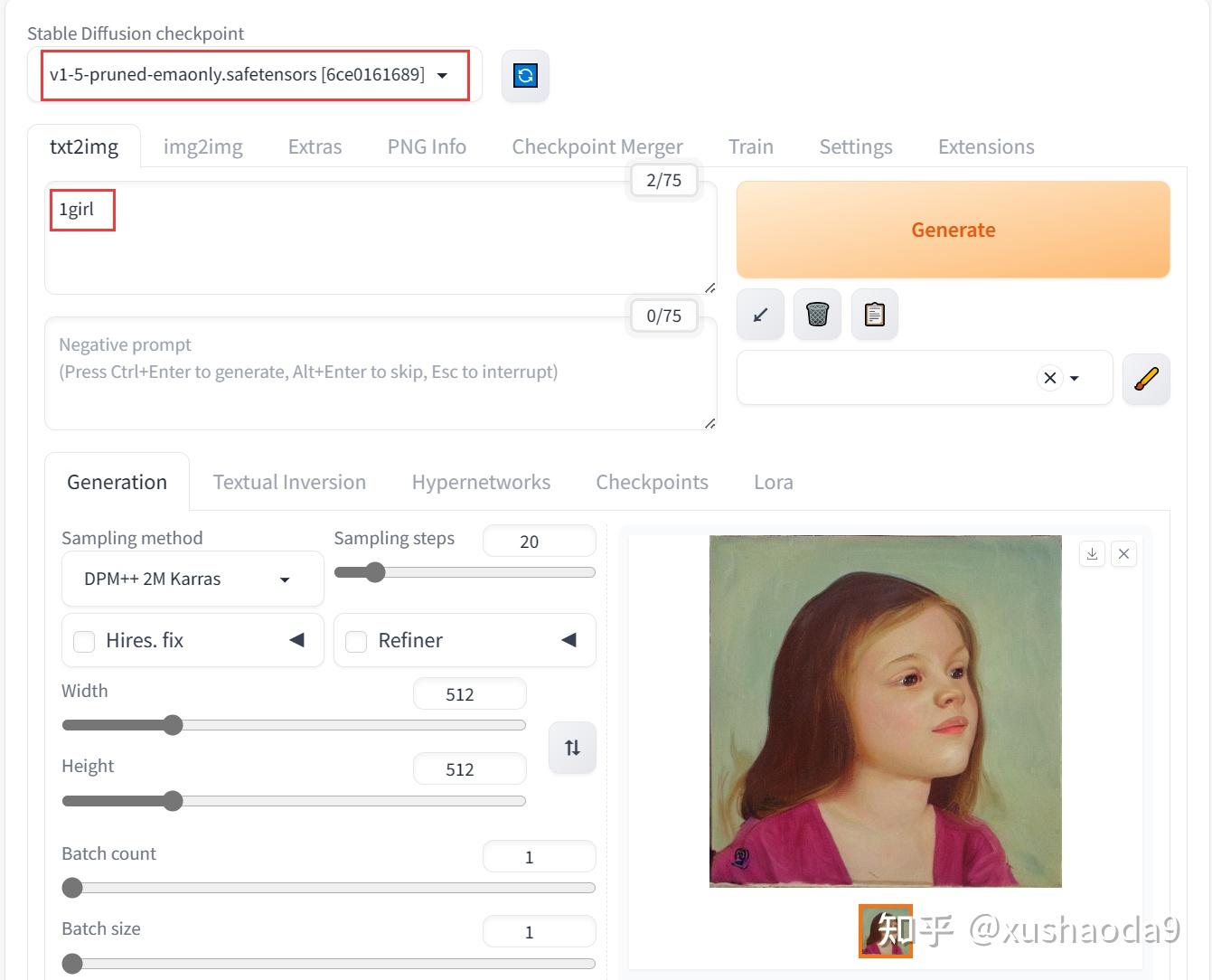Clear prompt with trash can icon
This screenshot has height=980, width=1212.
pyautogui.click(x=817, y=315)
